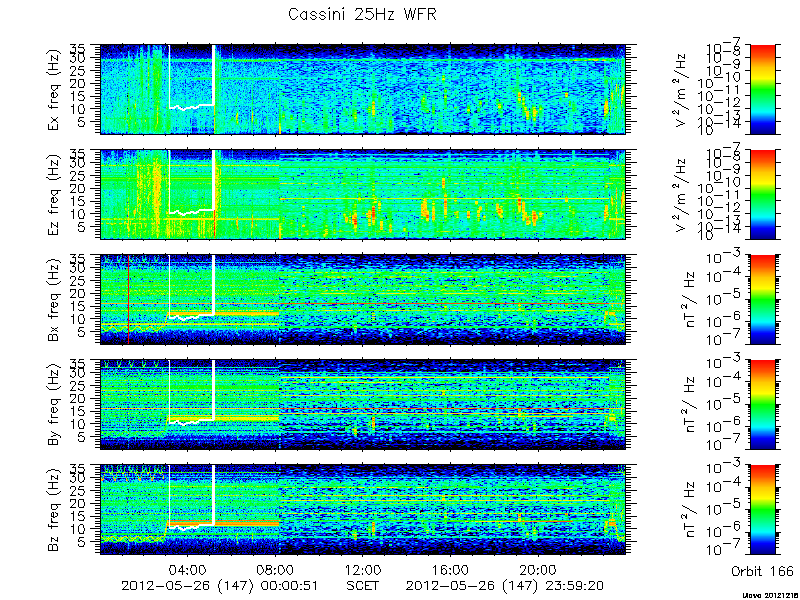Click the Ez panel color scale bar
The image size is (800, 600).
(x=762, y=194)
